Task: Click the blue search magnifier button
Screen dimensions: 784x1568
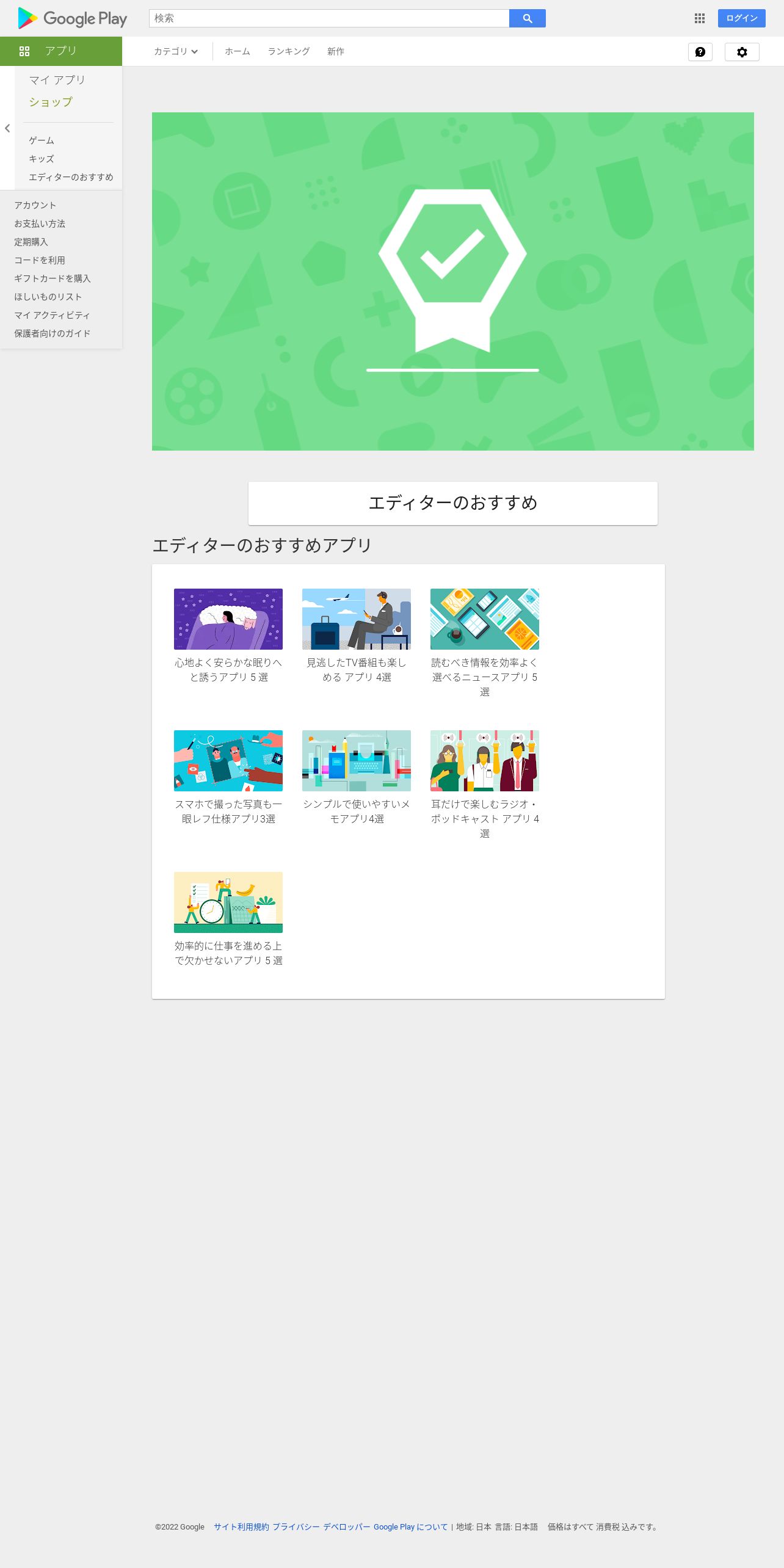Action: [x=528, y=18]
